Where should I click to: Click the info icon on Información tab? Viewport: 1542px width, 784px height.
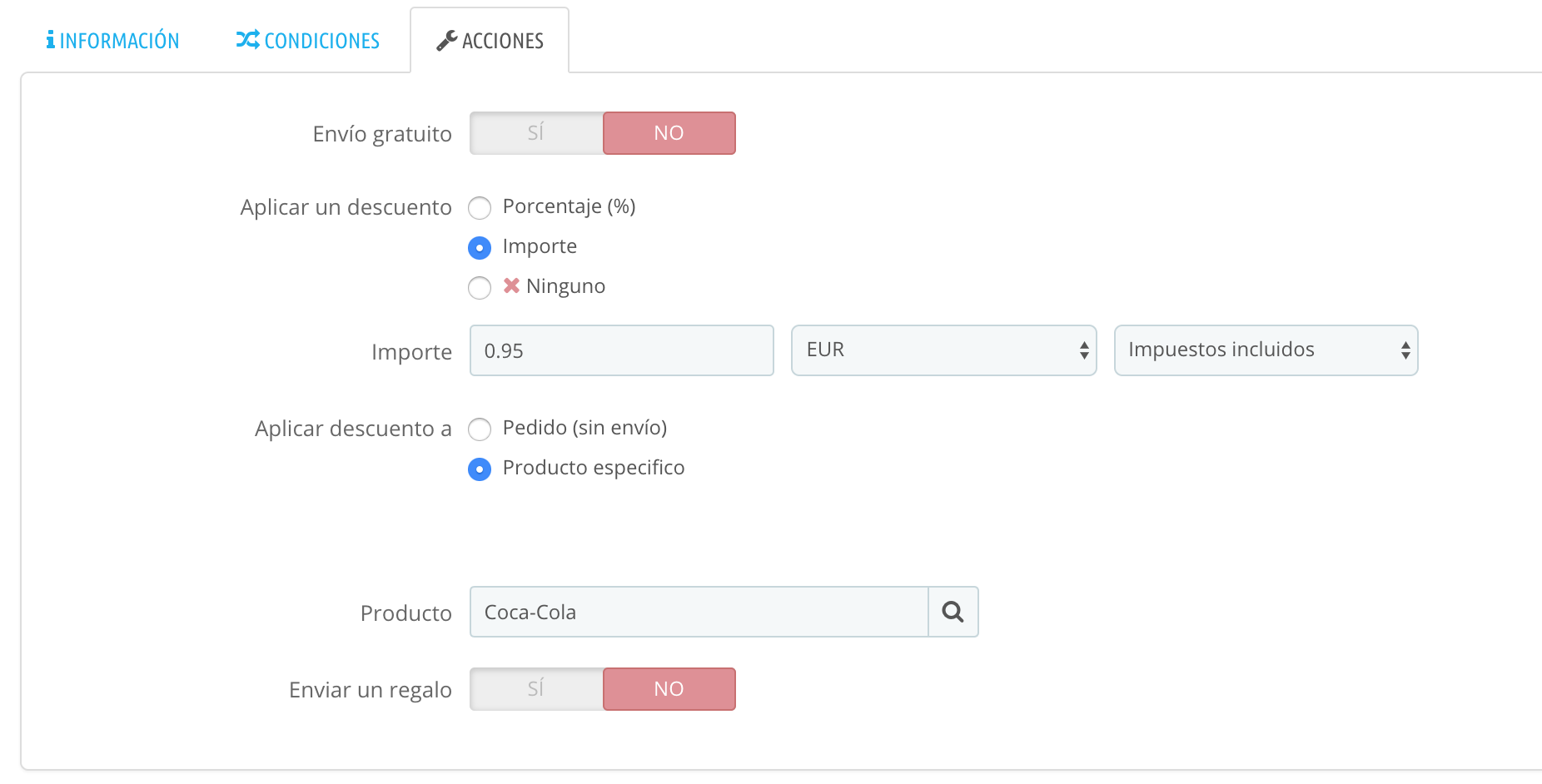tap(51, 40)
